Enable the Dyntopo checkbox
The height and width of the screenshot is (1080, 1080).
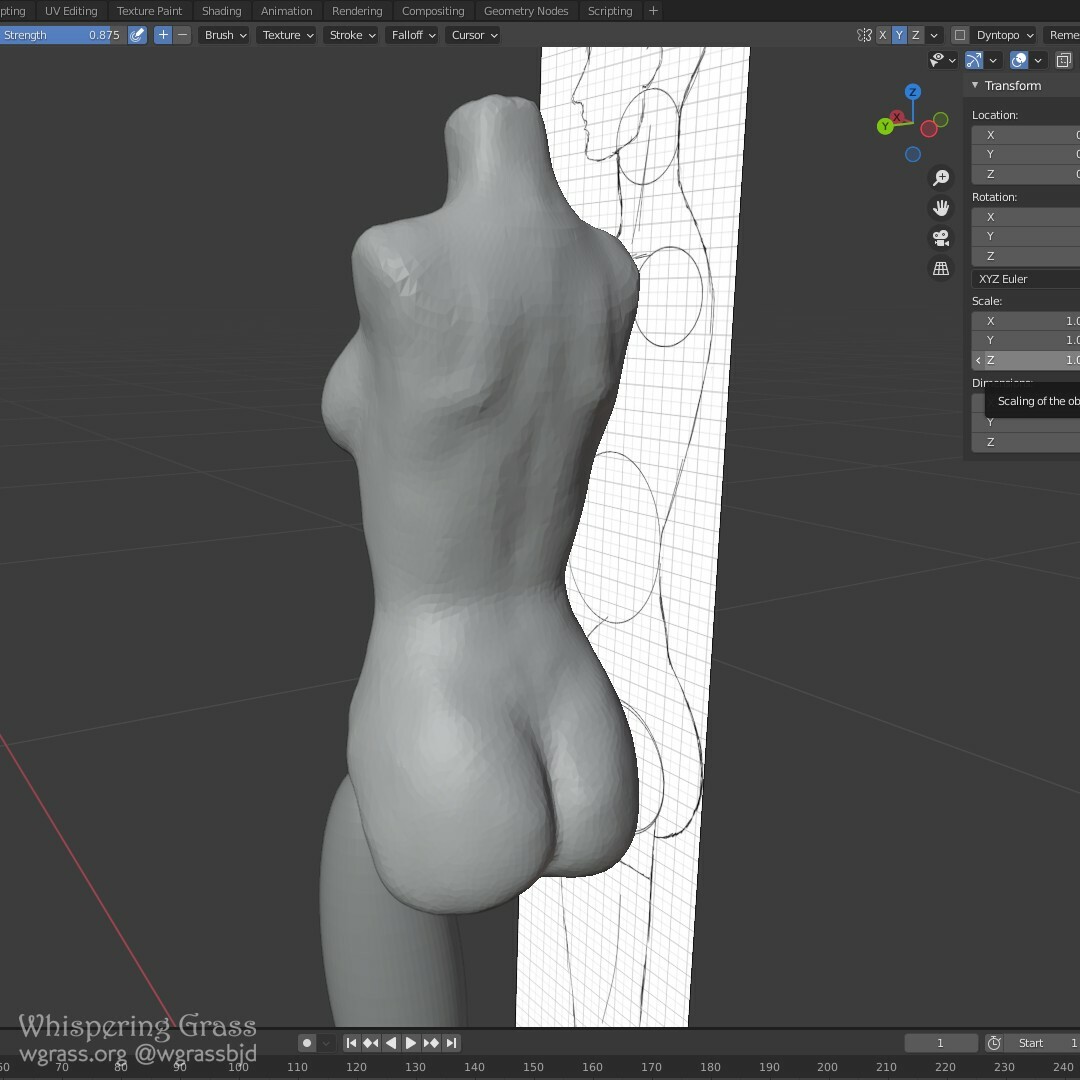959,35
